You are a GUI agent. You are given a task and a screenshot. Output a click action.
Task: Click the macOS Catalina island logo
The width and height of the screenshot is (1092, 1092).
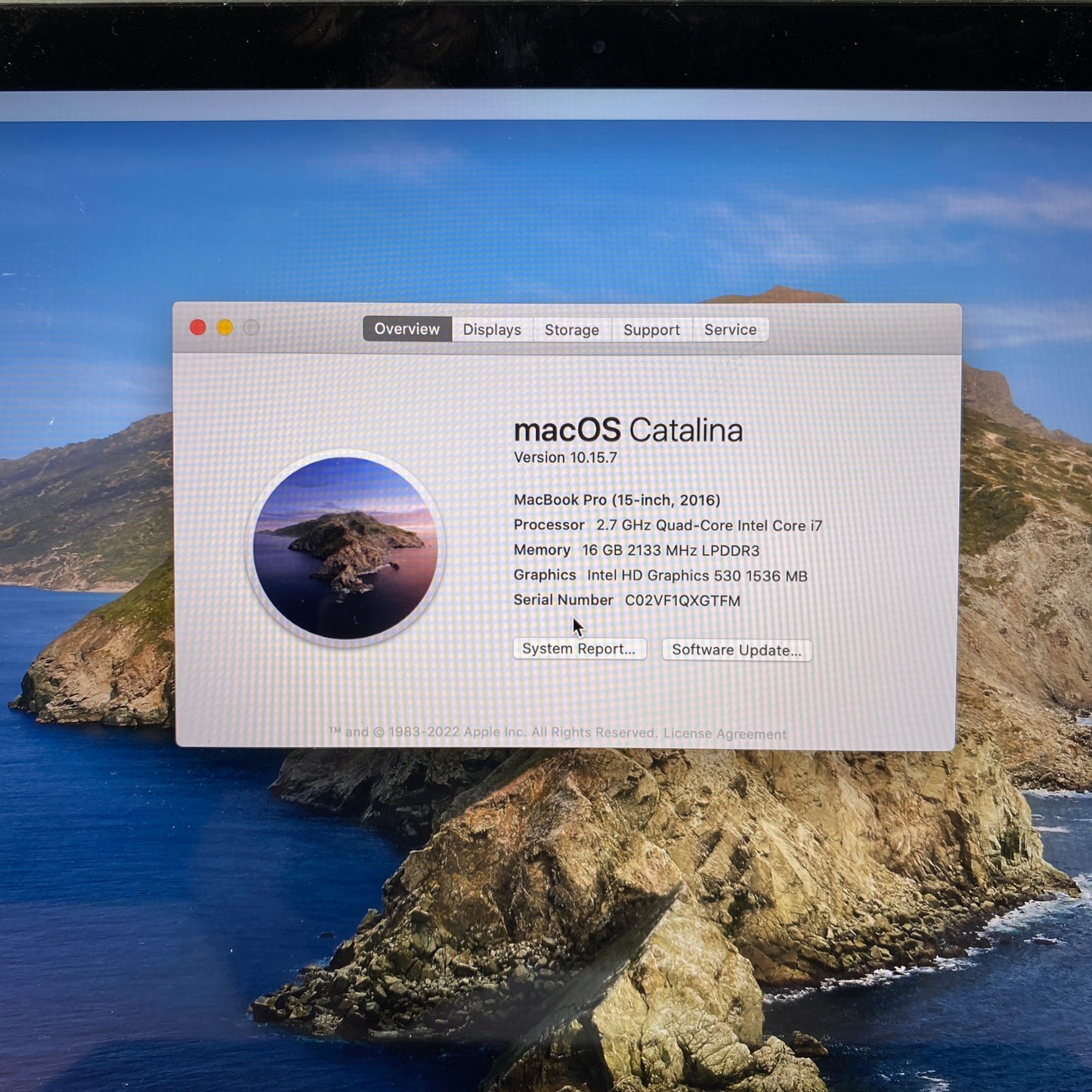pos(345,548)
